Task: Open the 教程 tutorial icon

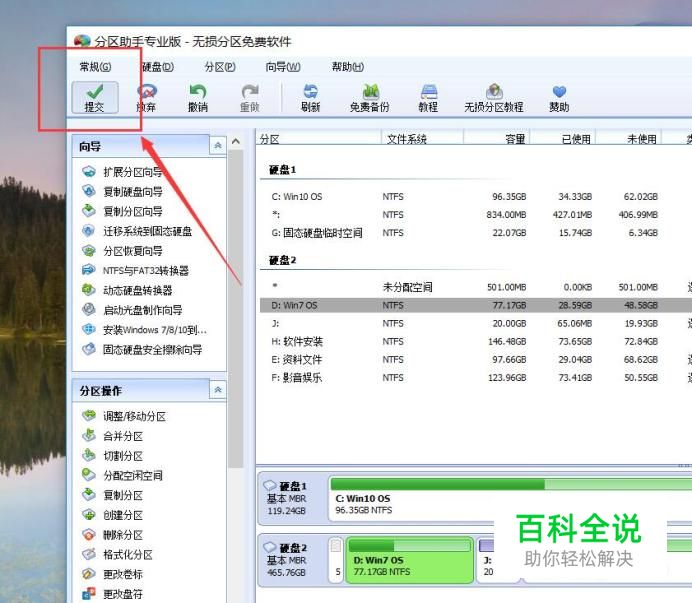Action: tap(428, 91)
